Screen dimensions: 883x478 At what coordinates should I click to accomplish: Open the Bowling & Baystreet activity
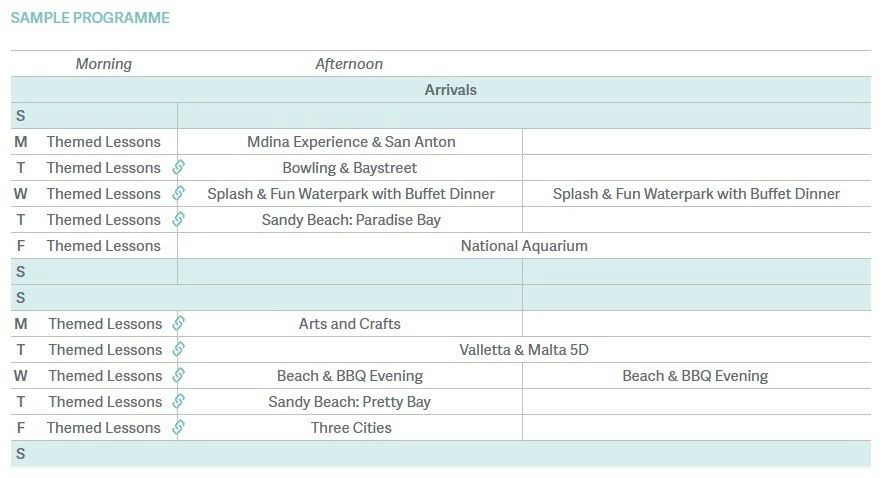click(350, 168)
